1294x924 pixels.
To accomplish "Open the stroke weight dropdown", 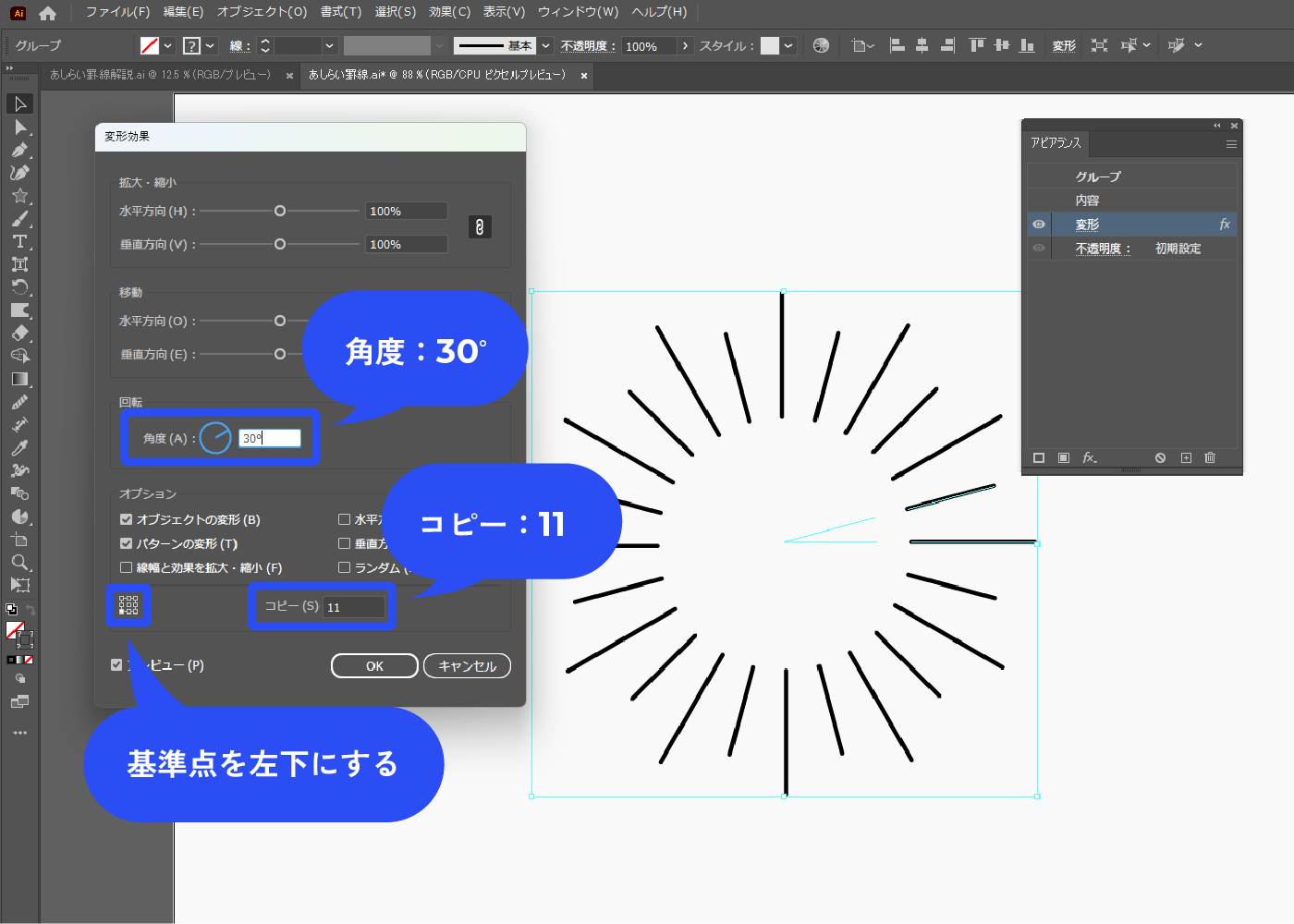I will [329, 46].
